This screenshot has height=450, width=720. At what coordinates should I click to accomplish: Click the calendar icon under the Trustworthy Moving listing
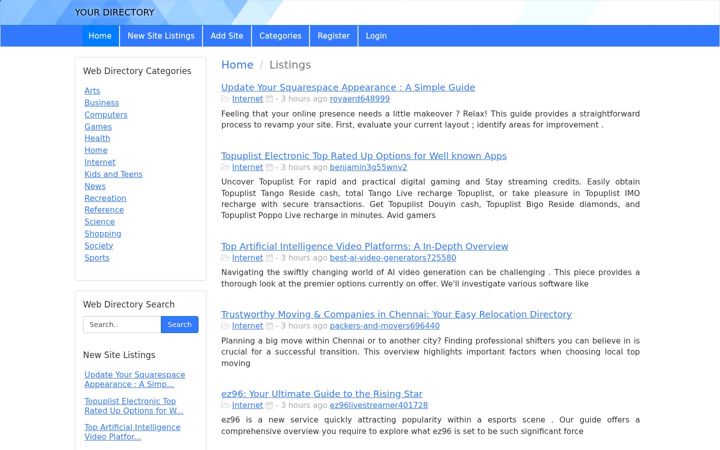270,326
